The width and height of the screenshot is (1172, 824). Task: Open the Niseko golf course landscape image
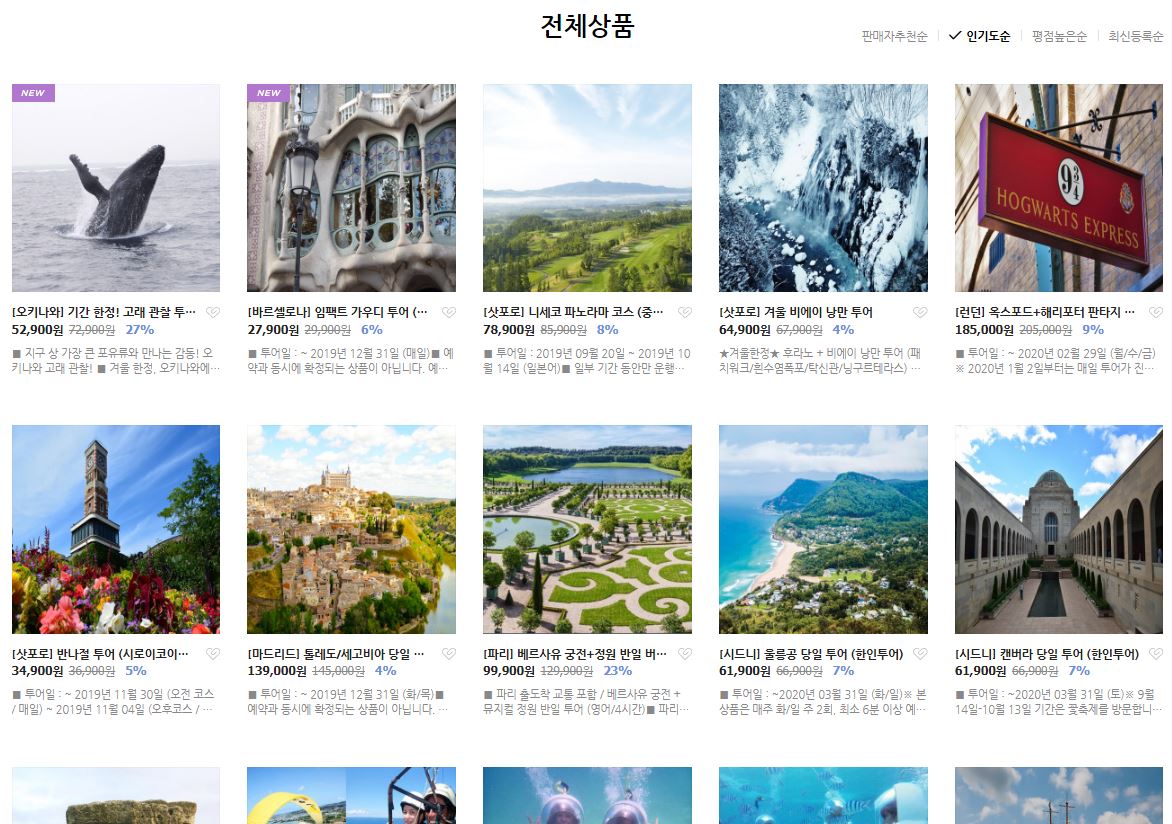(587, 188)
